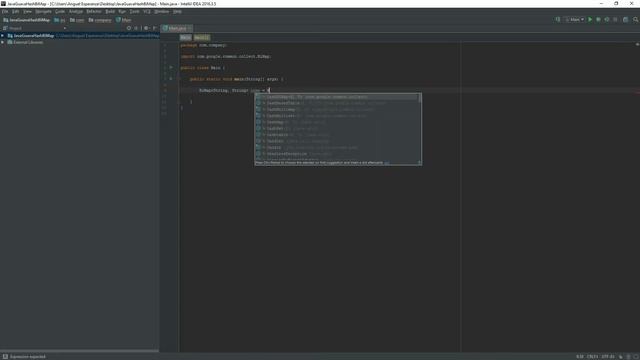Viewport: 640px width, 360px height.
Task: Open Project Structure icon in top toolbar
Action: tap(625, 20)
